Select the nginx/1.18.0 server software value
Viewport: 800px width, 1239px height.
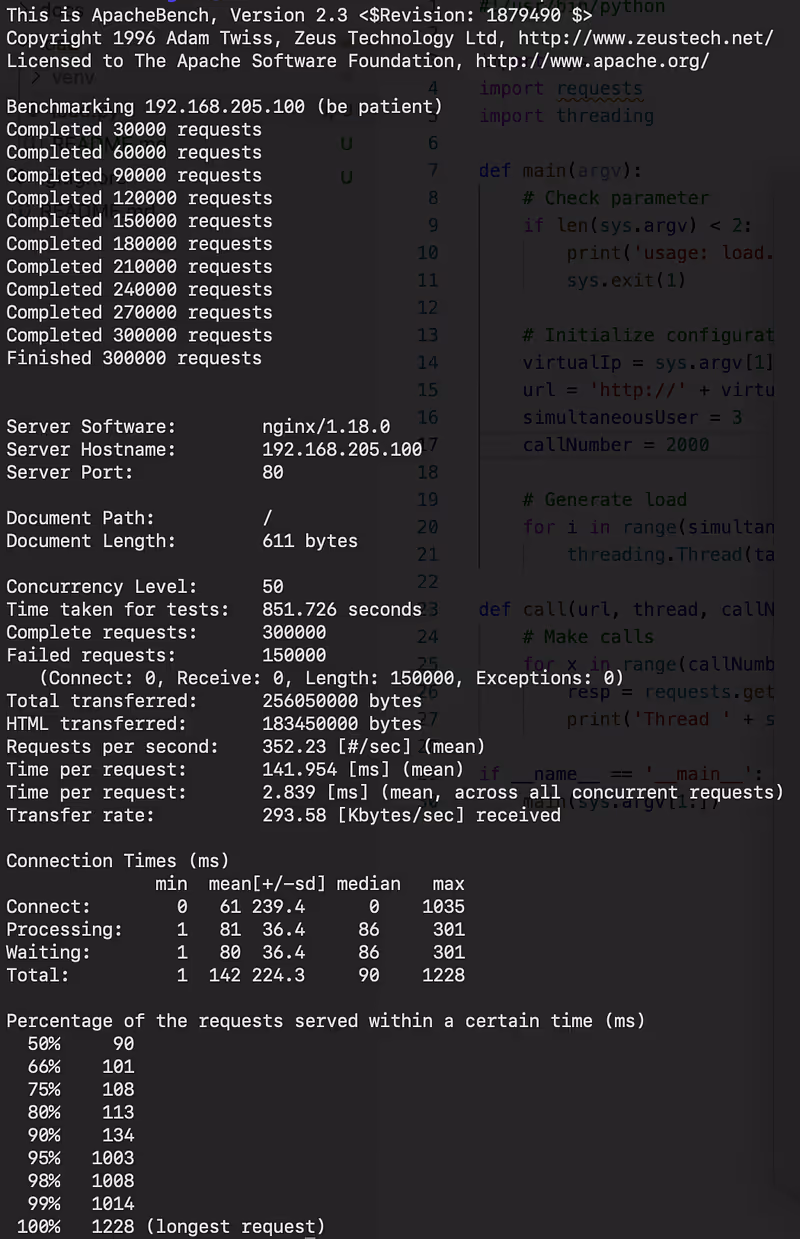click(x=326, y=427)
